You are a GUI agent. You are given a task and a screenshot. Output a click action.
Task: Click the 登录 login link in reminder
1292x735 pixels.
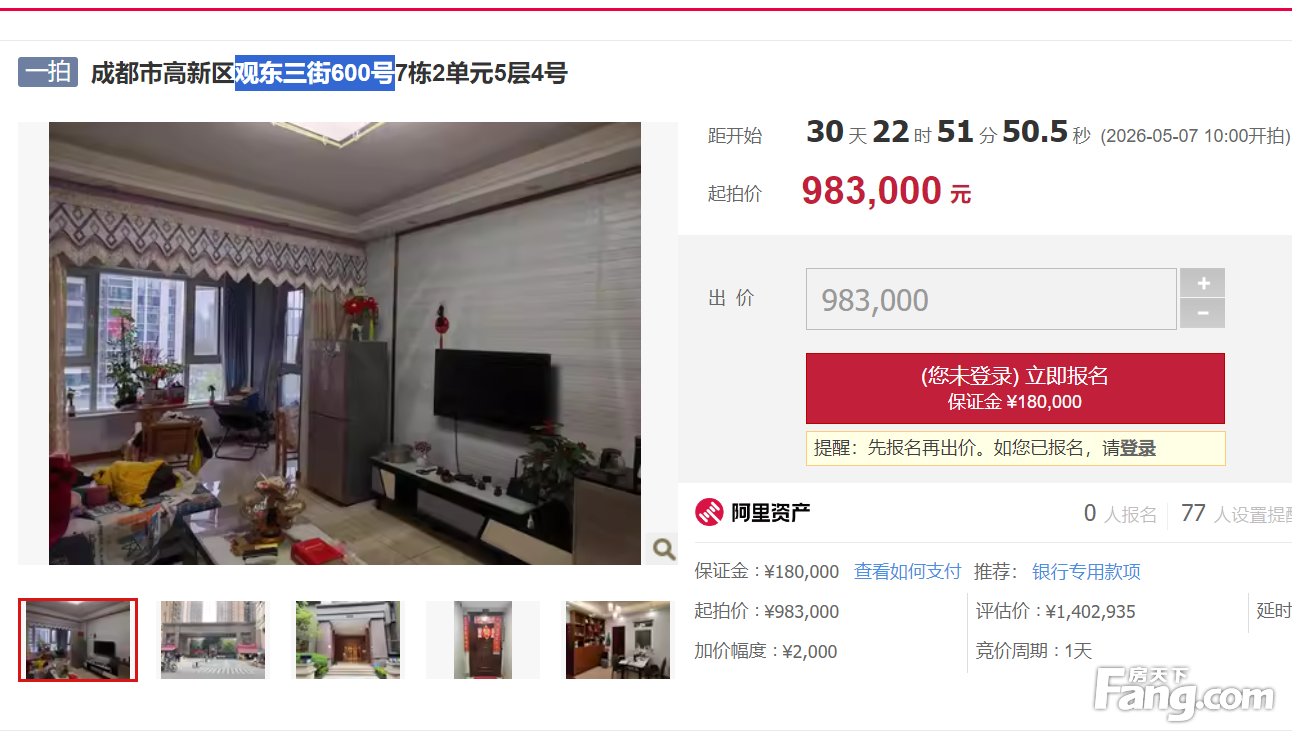click(x=1138, y=448)
